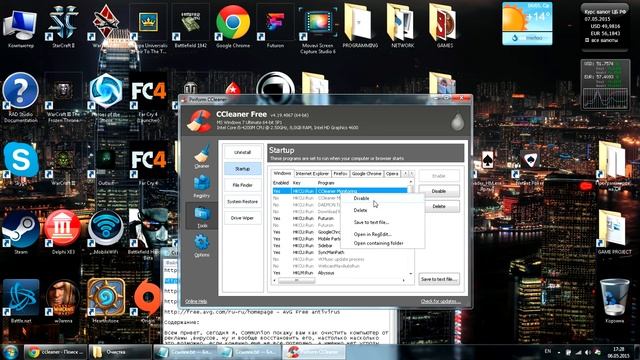The width and height of the screenshot is (640, 360).
Task: Select the Tools section icon in CCleaner
Action: click(202, 216)
